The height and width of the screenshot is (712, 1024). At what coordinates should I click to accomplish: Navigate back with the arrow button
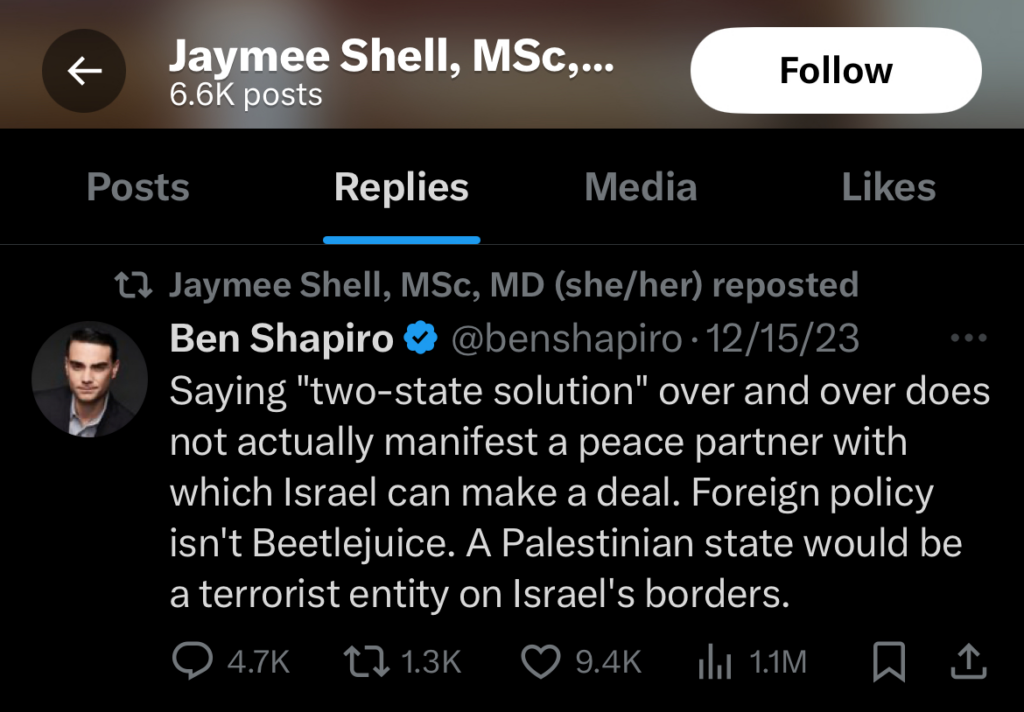pyautogui.click(x=84, y=70)
